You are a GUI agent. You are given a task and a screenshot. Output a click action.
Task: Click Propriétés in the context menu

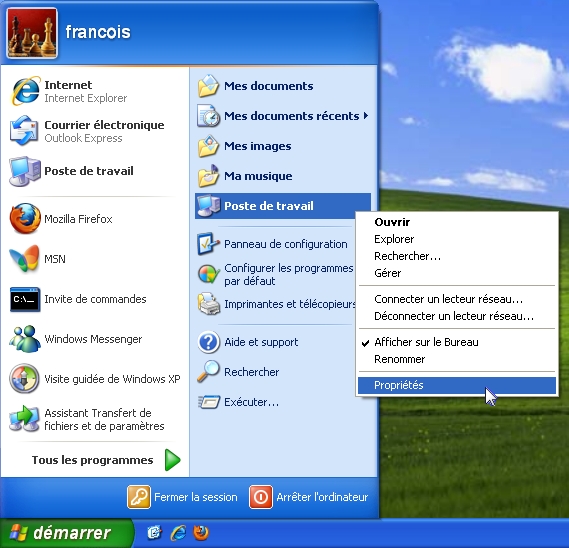(x=457, y=385)
